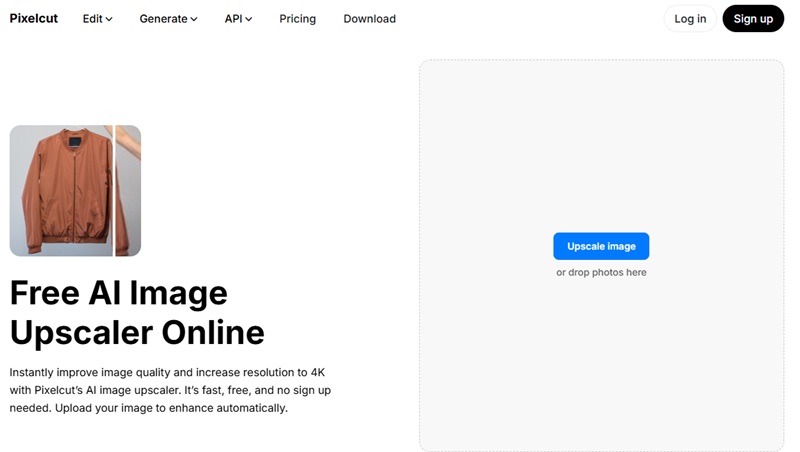Click the narrow after-image strip beside the jacket
The height and width of the screenshot is (452, 800).
pyautogui.click(x=128, y=190)
